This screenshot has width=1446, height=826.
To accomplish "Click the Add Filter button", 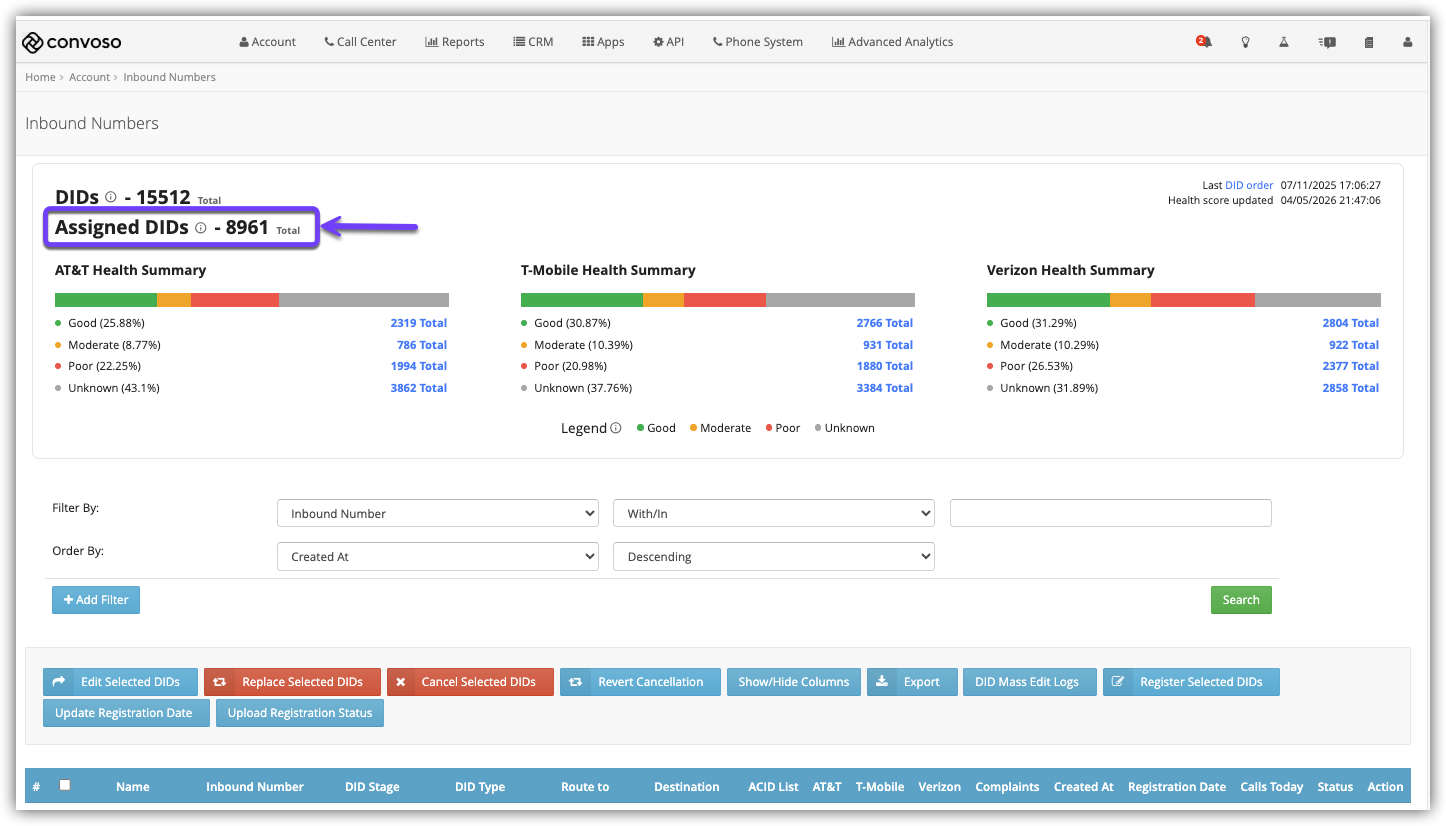I will tap(96, 600).
